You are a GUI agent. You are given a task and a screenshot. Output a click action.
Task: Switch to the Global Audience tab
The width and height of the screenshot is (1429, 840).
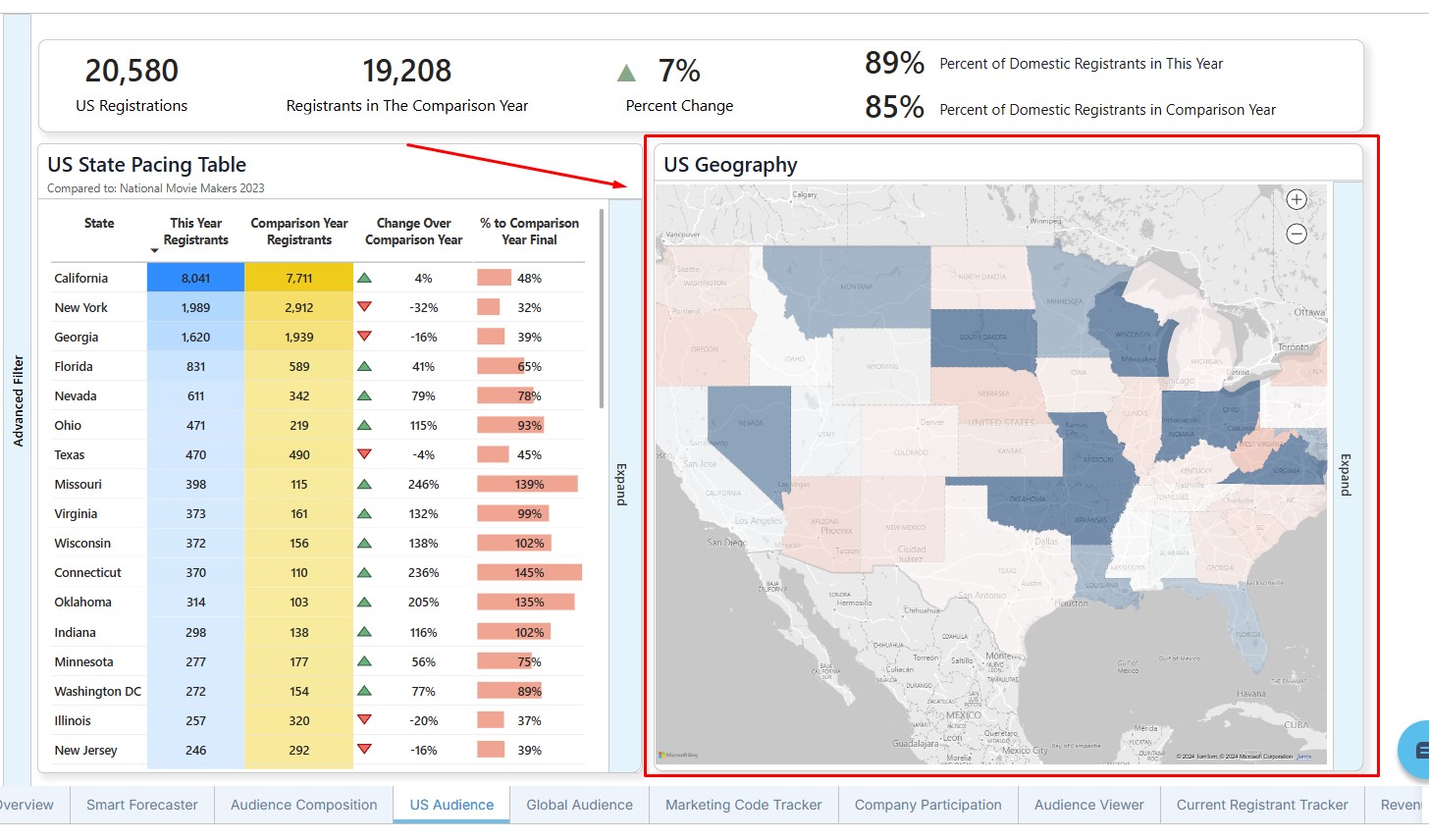click(579, 805)
